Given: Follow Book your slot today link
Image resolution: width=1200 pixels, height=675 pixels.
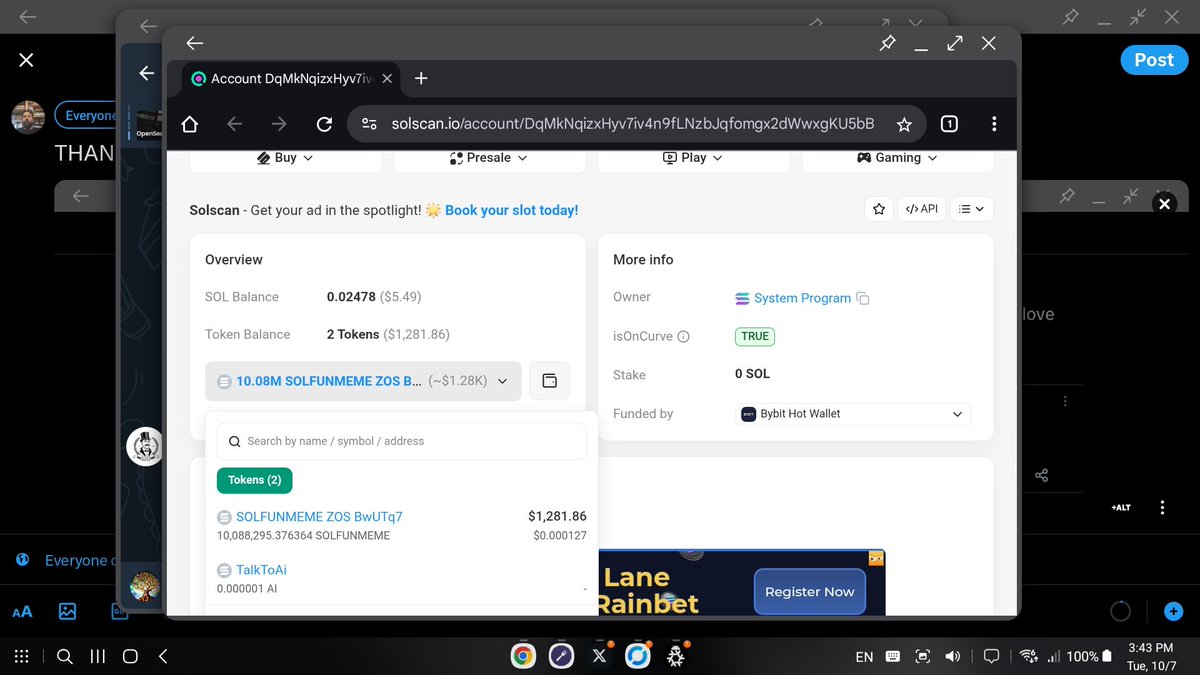Looking at the screenshot, I should pos(512,210).
